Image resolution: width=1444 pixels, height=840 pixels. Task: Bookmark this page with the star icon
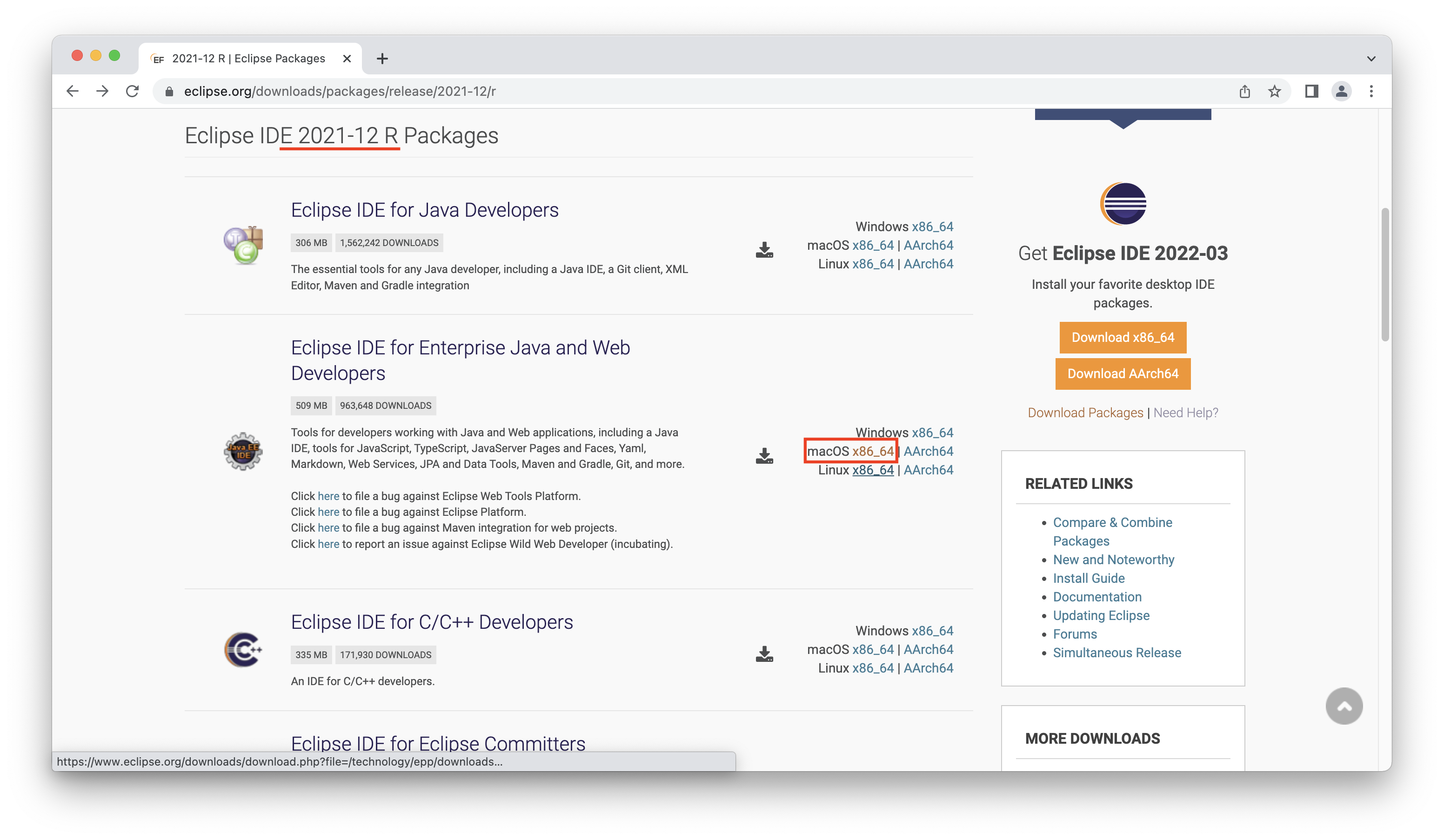click(1274, 91)
